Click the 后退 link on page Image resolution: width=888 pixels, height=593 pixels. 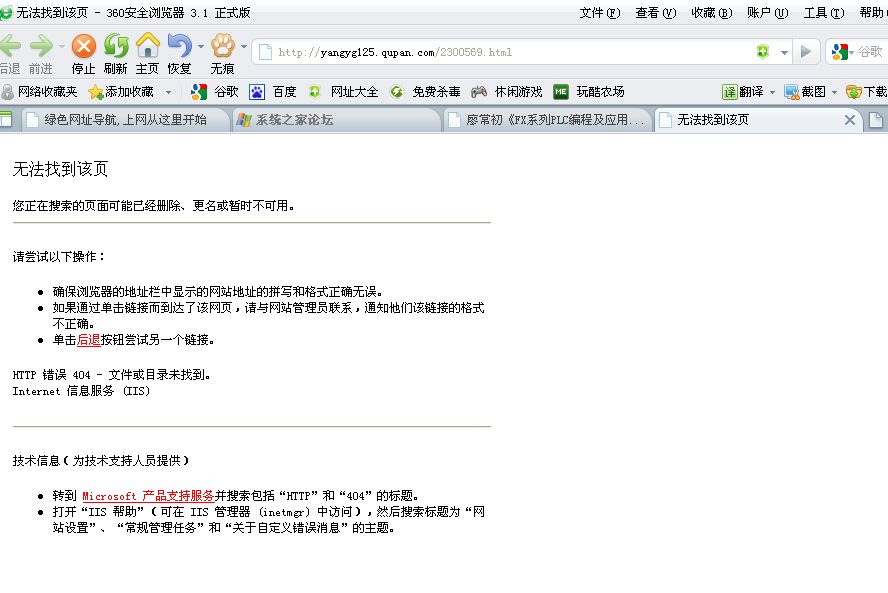(88, 339)
